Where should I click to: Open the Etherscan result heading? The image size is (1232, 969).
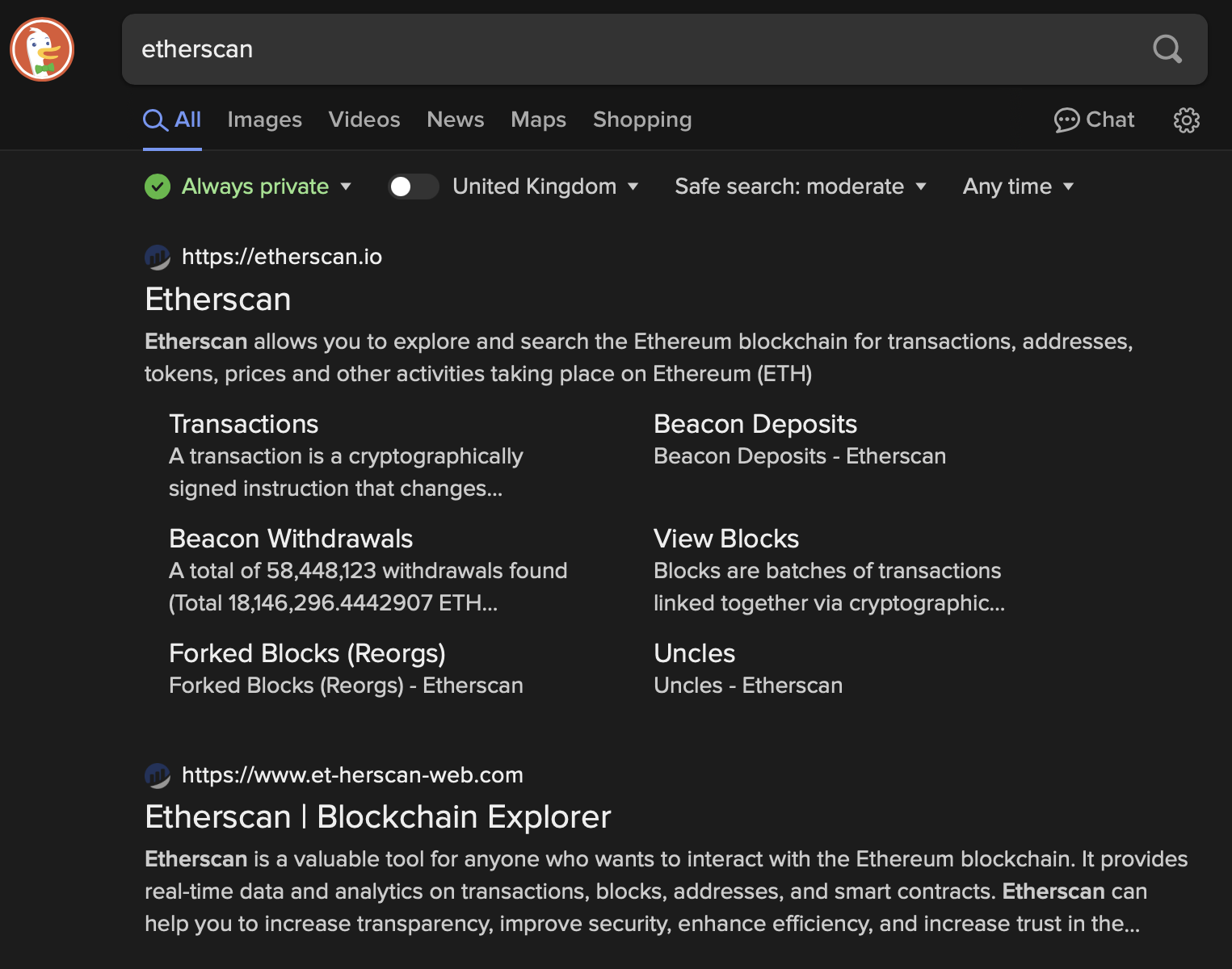point(217,299)
